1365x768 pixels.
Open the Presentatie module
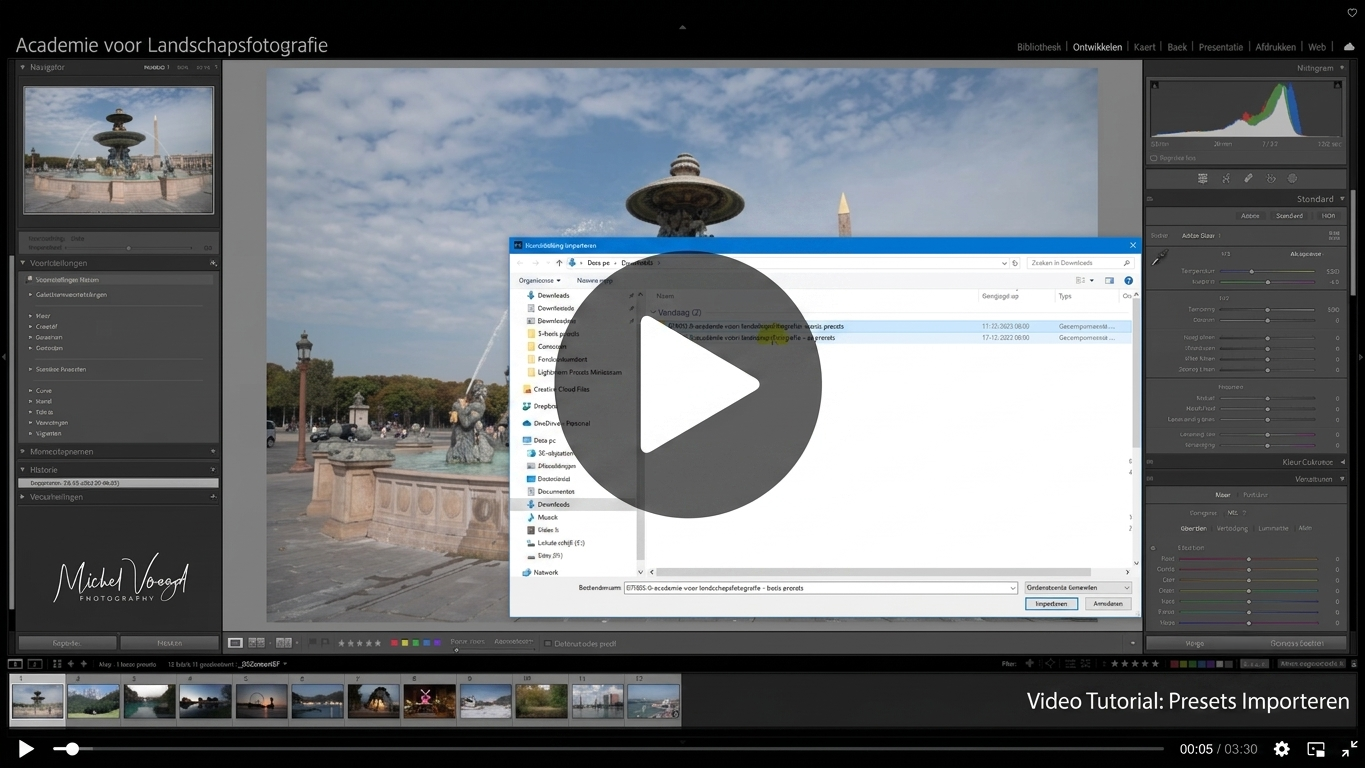pyautogui.click(x=1221, y=47)
